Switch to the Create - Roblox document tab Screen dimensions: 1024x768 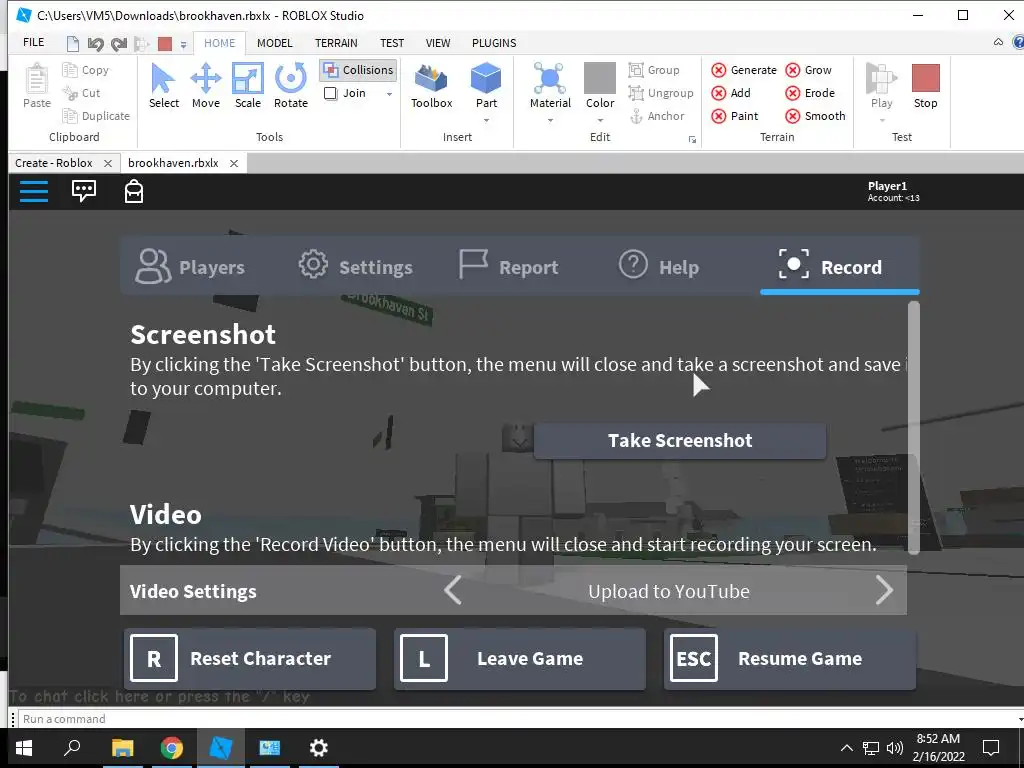pos(54,163)
